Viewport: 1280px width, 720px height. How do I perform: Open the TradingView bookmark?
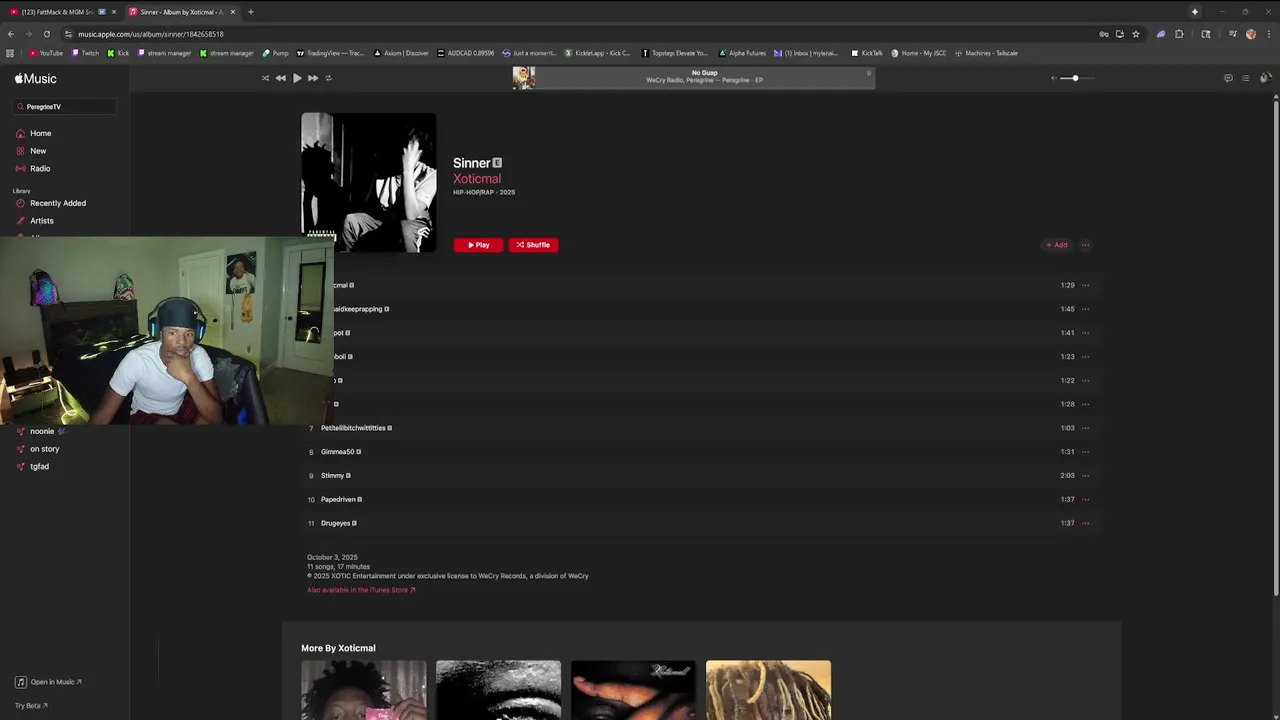pos(331,53)
